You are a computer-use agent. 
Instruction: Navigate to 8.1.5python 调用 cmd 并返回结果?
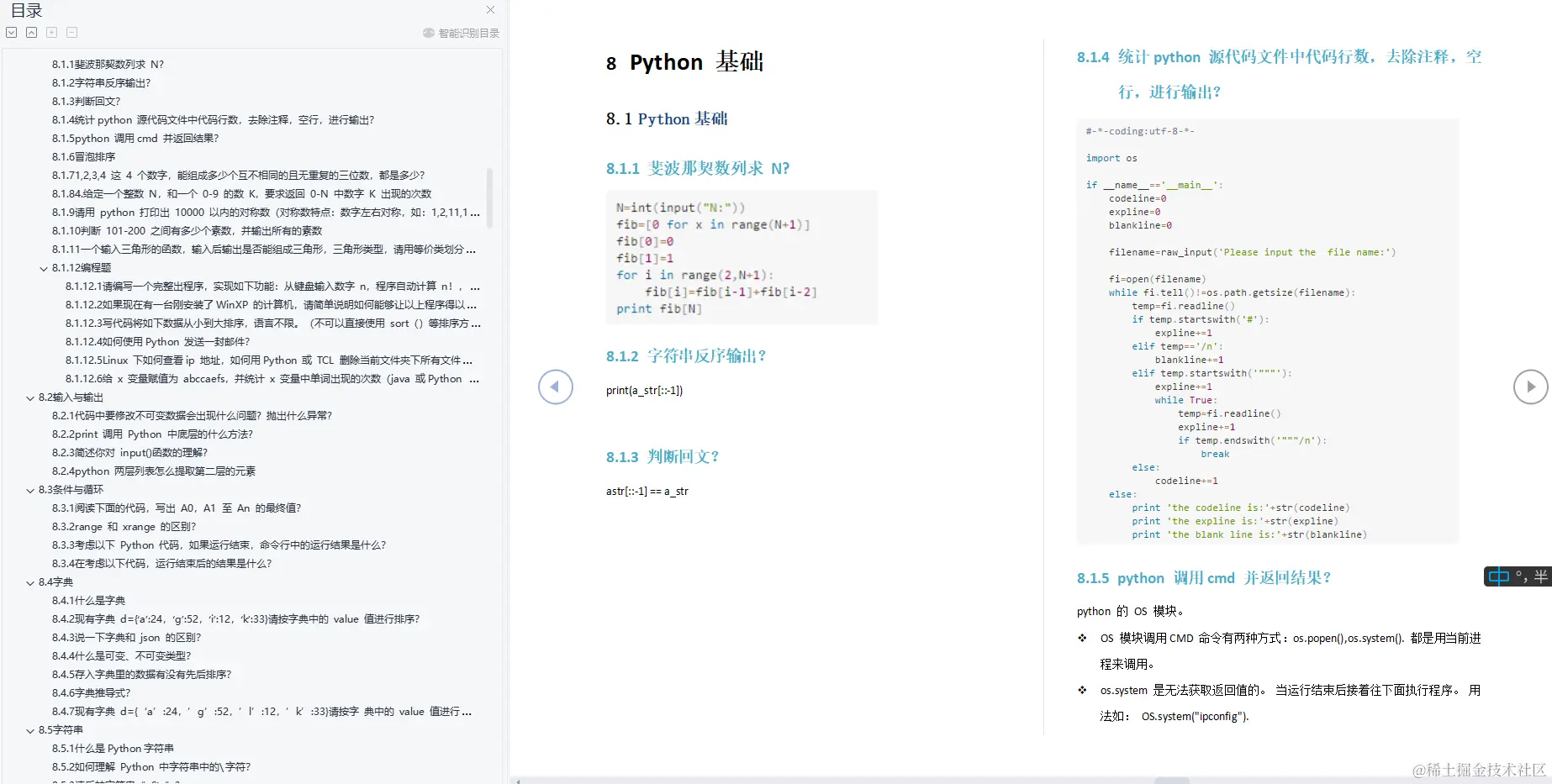pos(135,139)
